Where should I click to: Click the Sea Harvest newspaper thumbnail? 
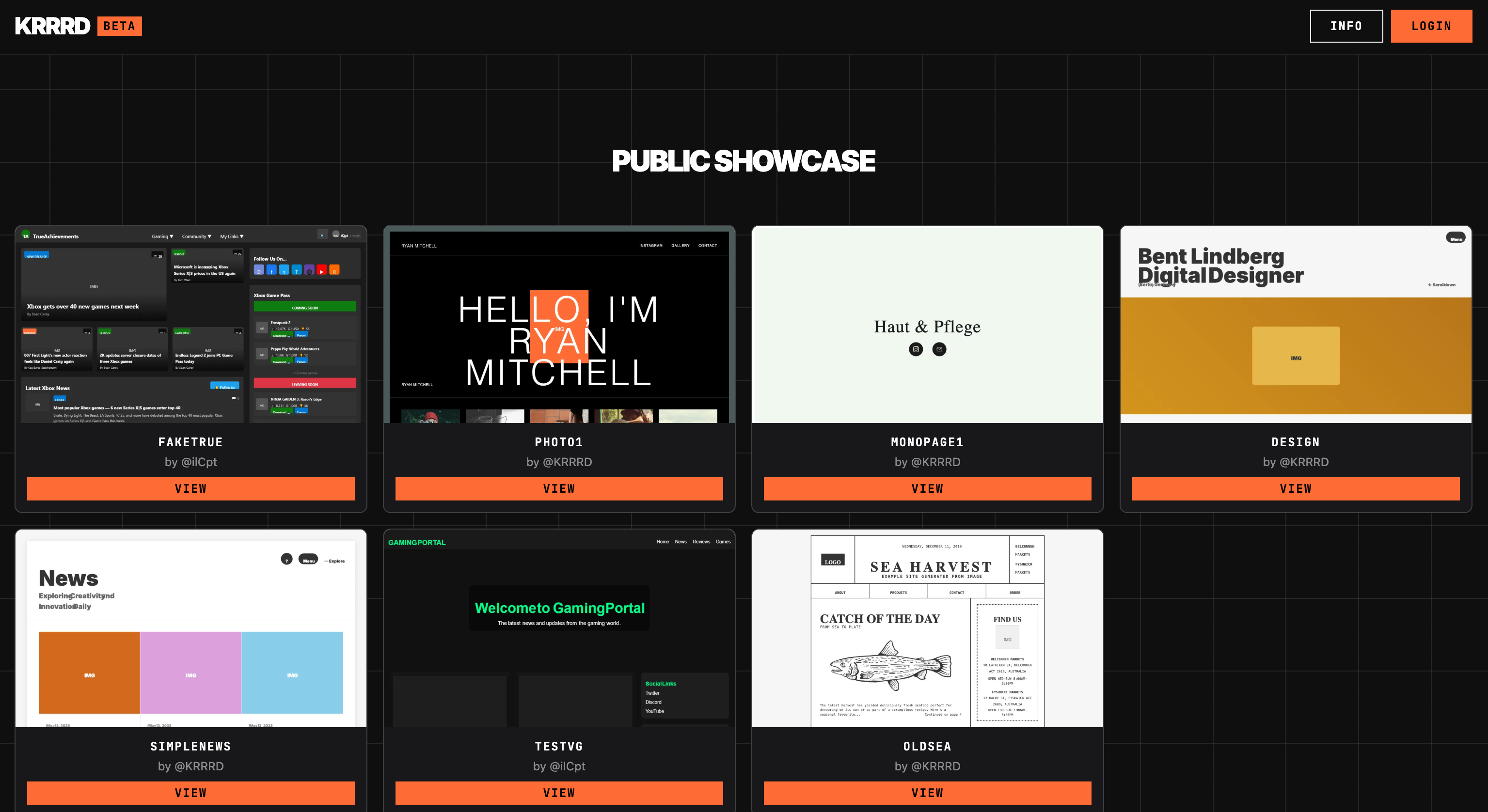pyautogui.click(x=927, y=629)
